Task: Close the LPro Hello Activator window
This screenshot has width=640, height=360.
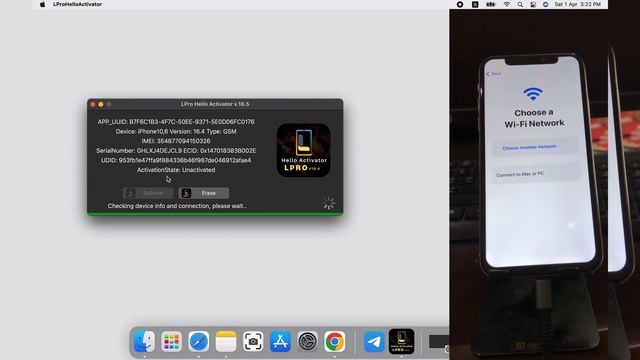Action: coord(93,104)
